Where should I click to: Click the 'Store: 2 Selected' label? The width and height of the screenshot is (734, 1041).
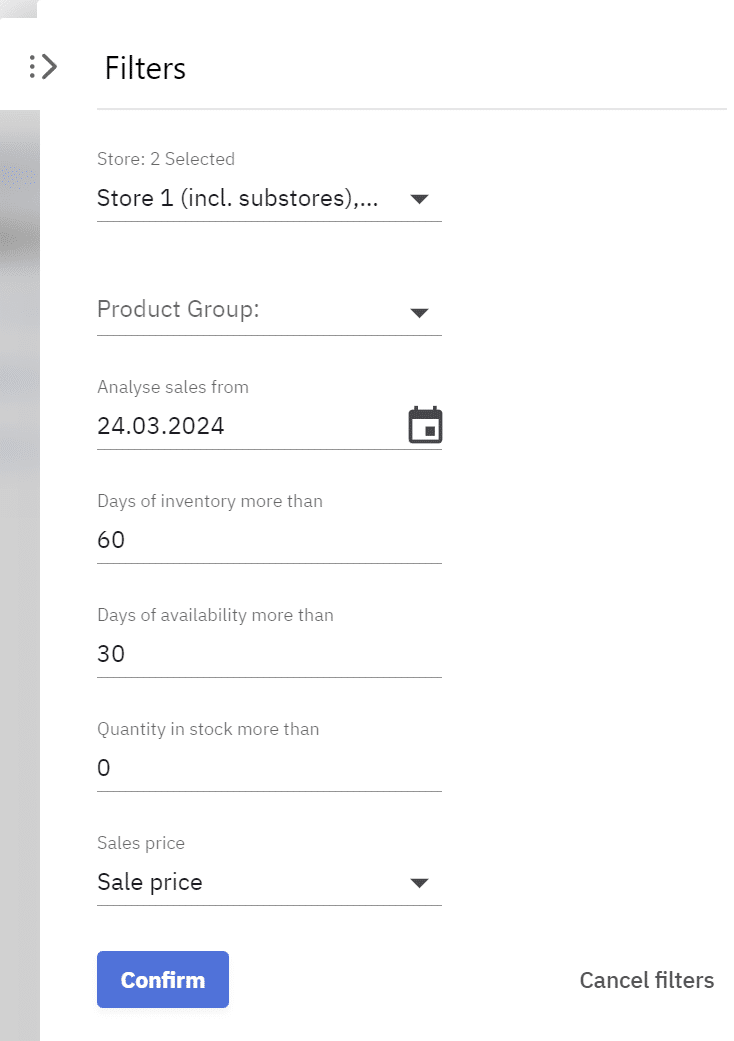(x=166, y=159)
